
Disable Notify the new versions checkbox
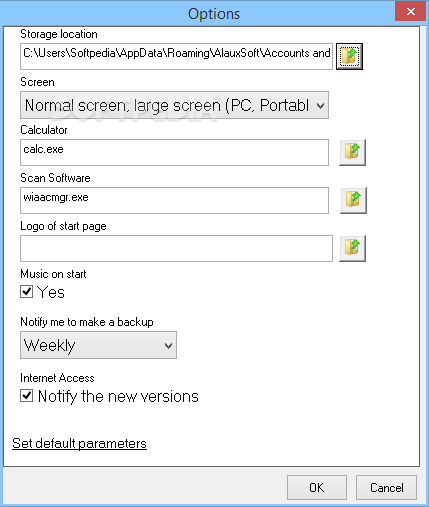[26, 396]
